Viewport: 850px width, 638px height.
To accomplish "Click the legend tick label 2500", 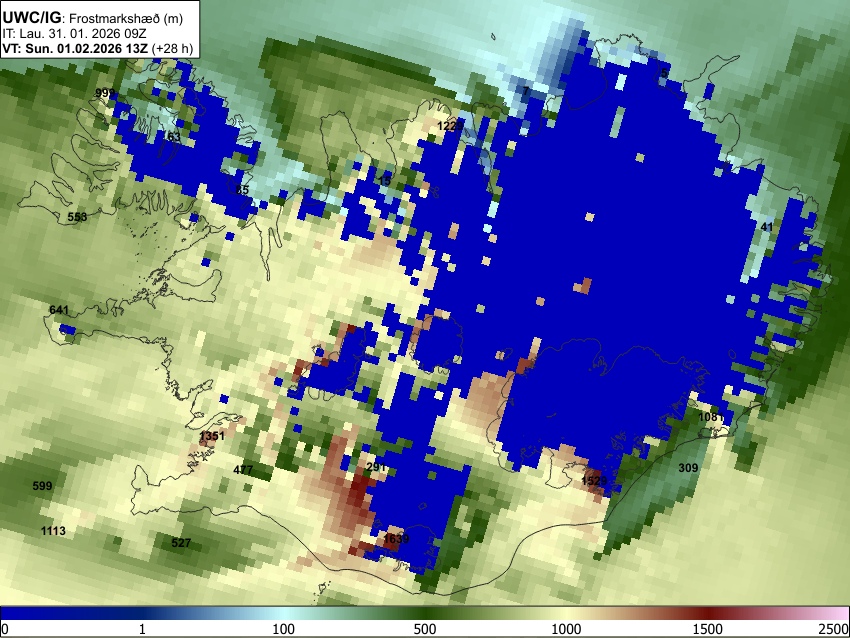I will coord(835,629).
